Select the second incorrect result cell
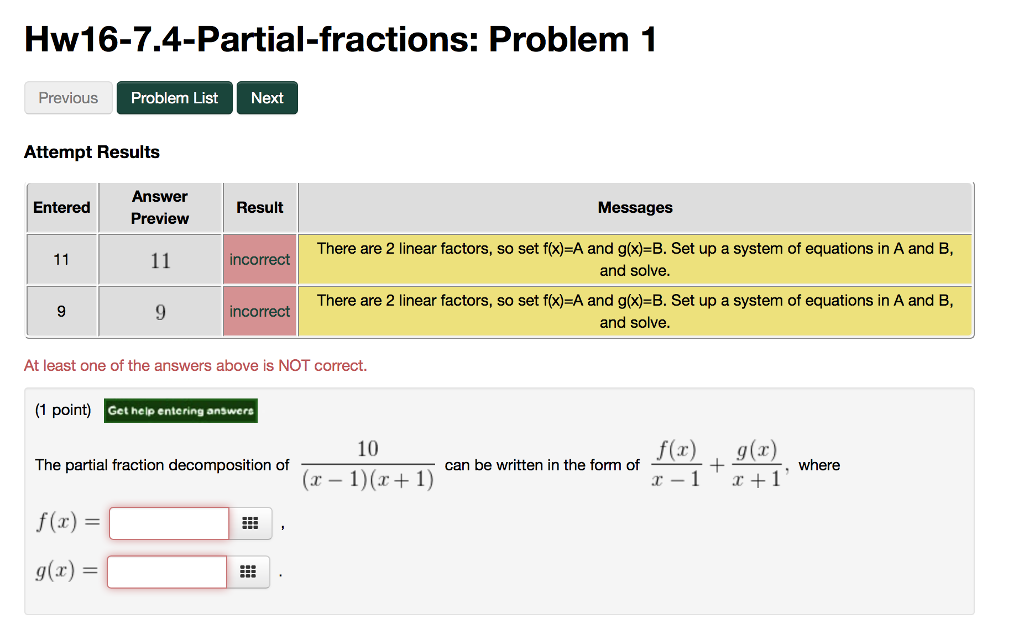Image resolution: width=1024 pixels, height=640 pixels. 259,311
